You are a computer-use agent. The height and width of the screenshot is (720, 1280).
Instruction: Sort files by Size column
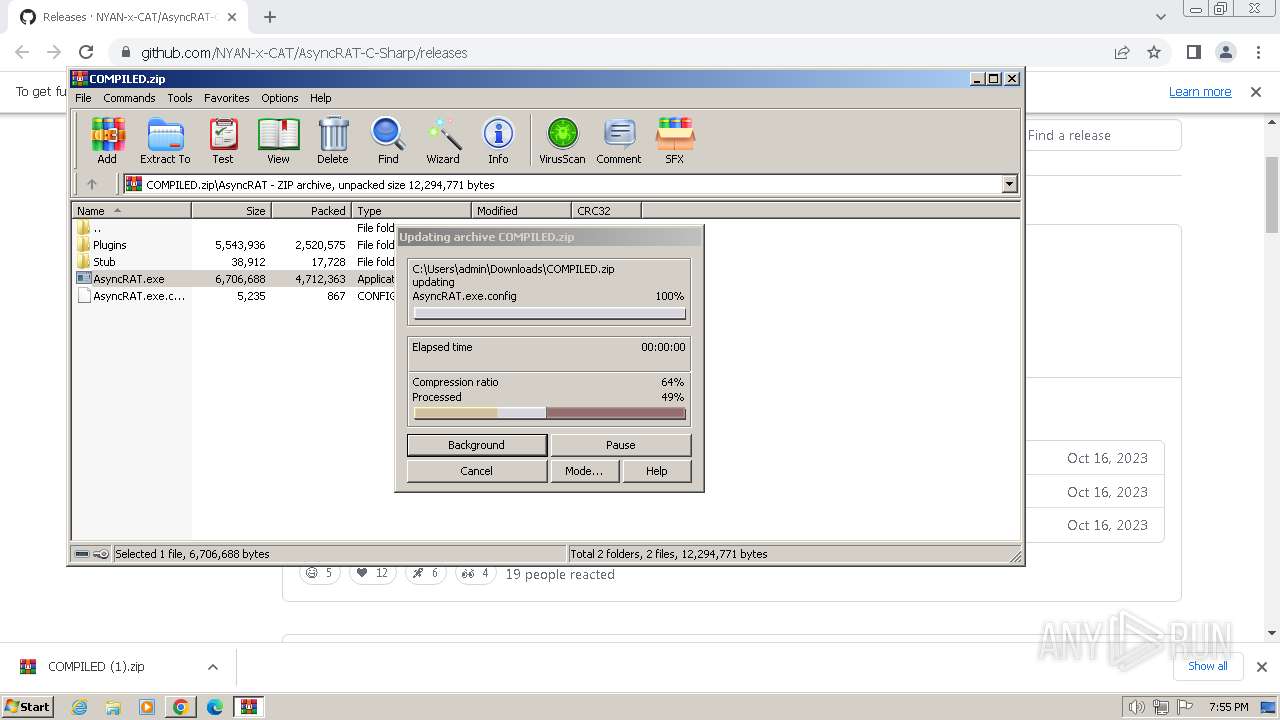[231, 210]
